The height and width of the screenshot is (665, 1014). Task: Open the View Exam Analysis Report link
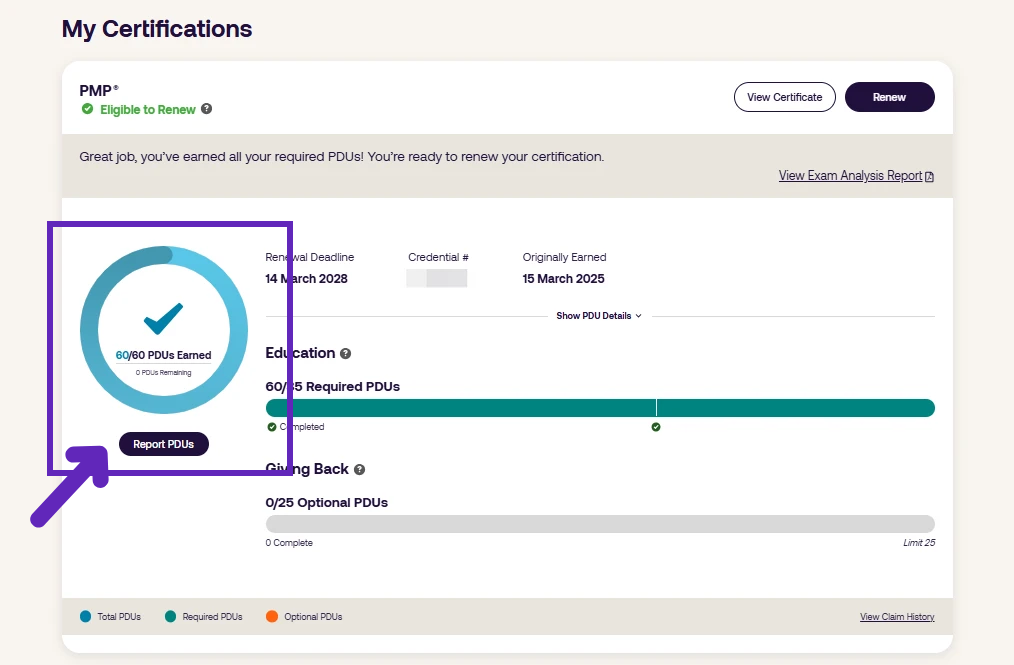[850, 176]
